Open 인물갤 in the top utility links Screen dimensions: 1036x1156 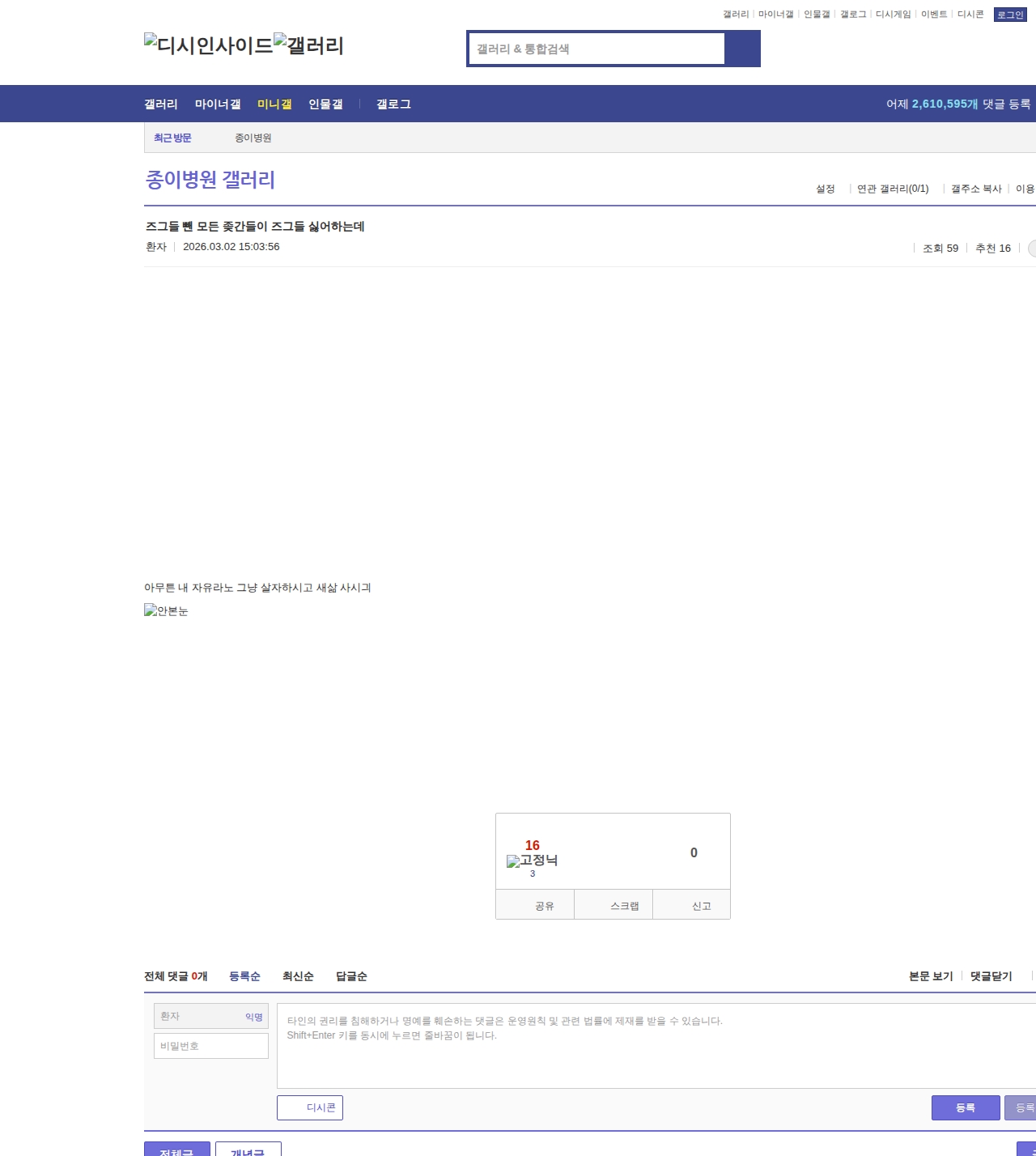(x=817, y=14)
